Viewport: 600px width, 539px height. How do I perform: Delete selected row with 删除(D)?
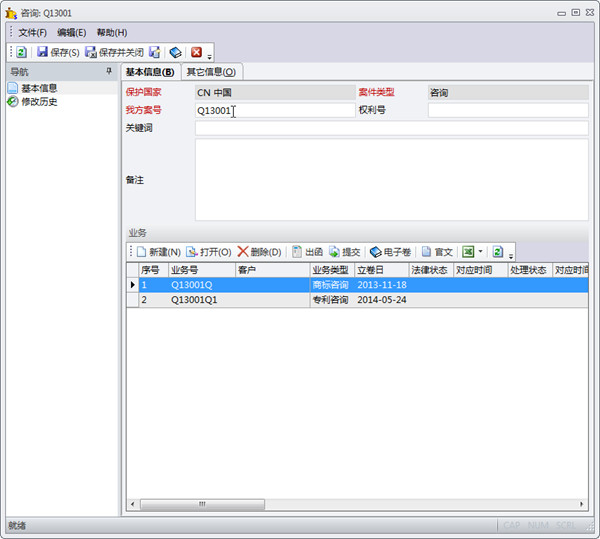click(259, 252)
